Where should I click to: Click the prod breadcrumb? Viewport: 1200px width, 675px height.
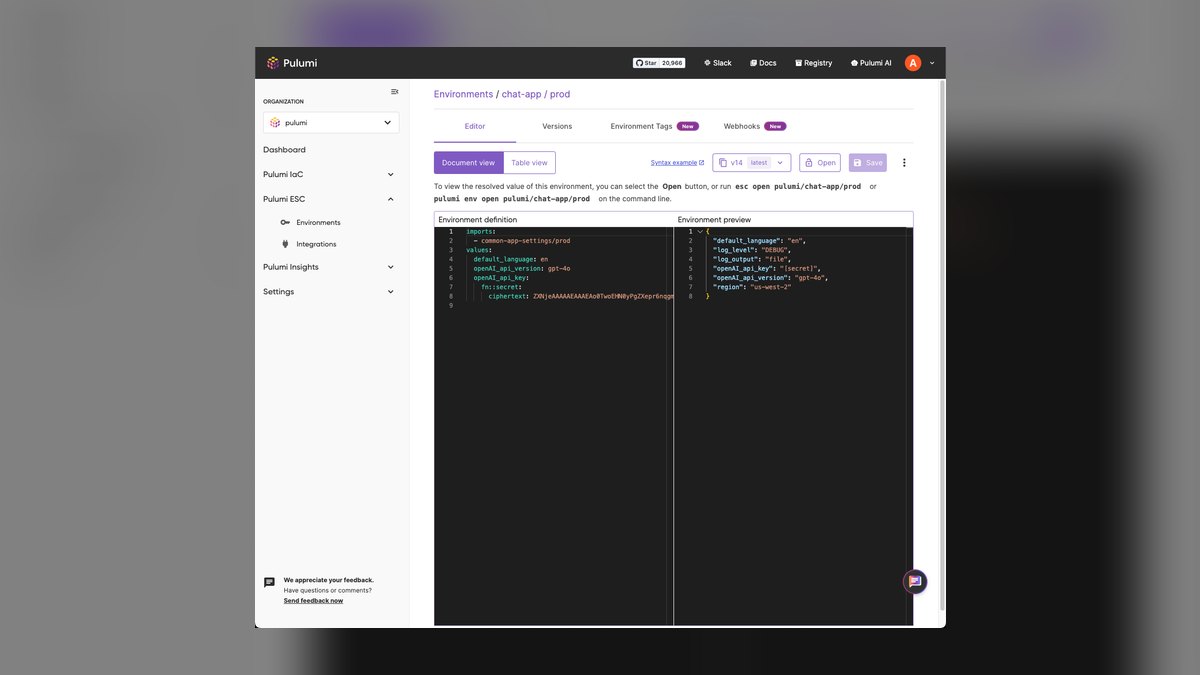point(560,94)
